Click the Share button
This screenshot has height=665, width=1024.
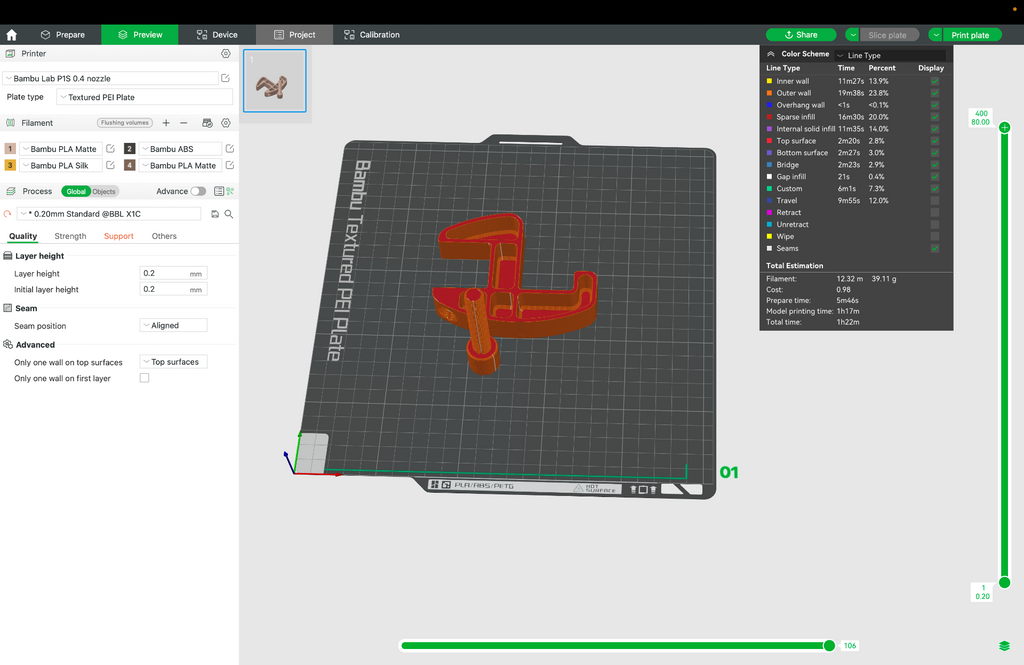(801, 35)
